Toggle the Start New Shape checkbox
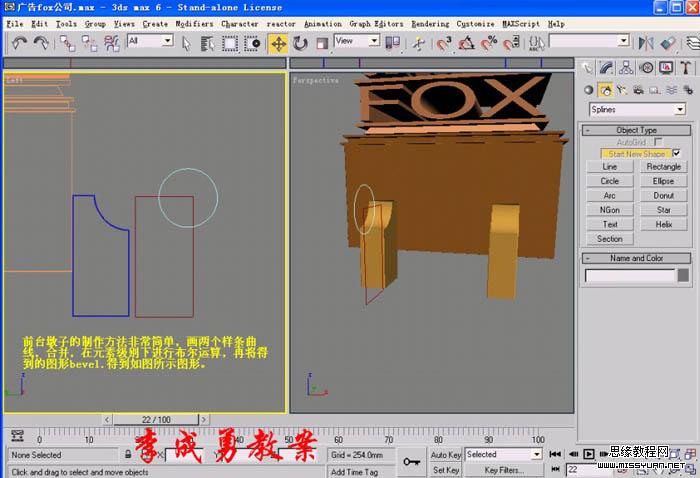The image size is (700, 478). tap(676, 153)
